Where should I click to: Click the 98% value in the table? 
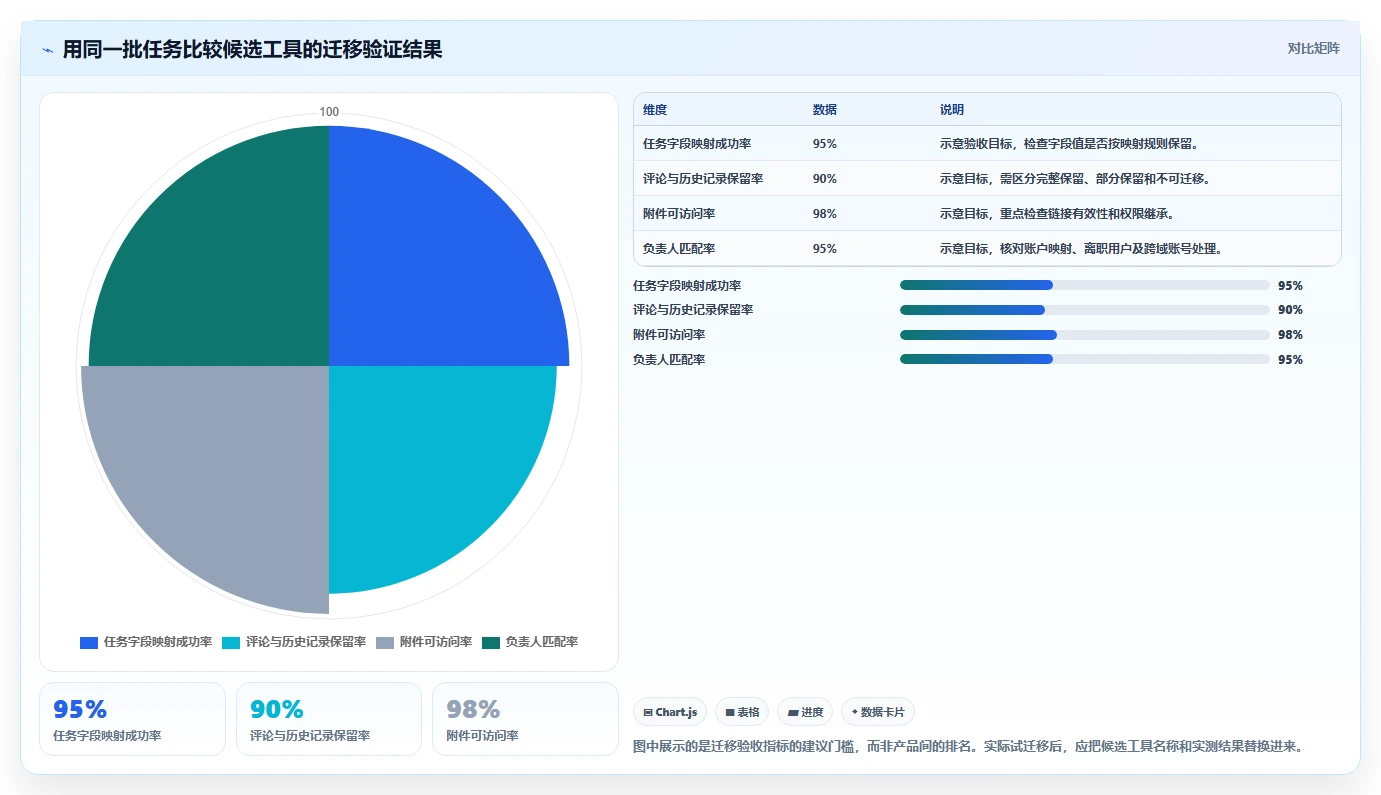pyautogui.click(x=825, y=214)
